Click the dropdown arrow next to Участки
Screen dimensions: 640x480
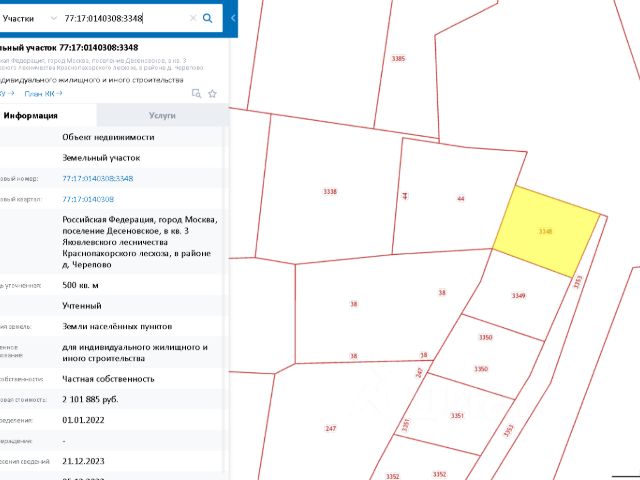click(53, 18)
